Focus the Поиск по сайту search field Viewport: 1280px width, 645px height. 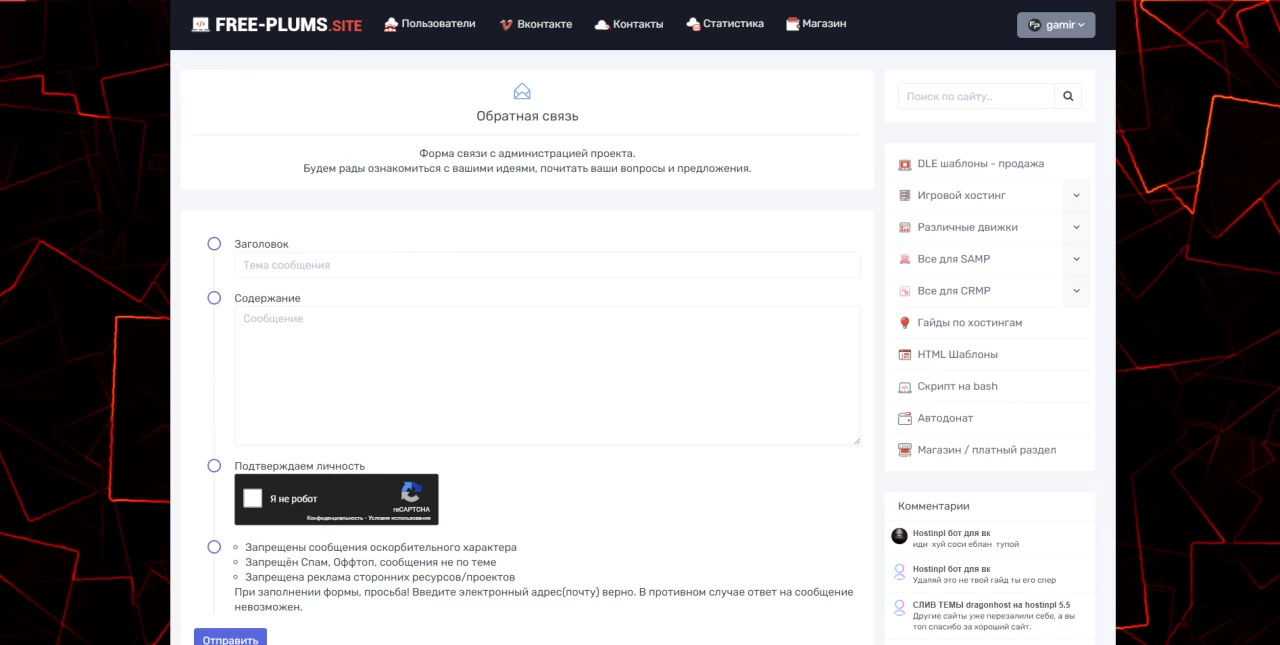click(x=976, y=96)
